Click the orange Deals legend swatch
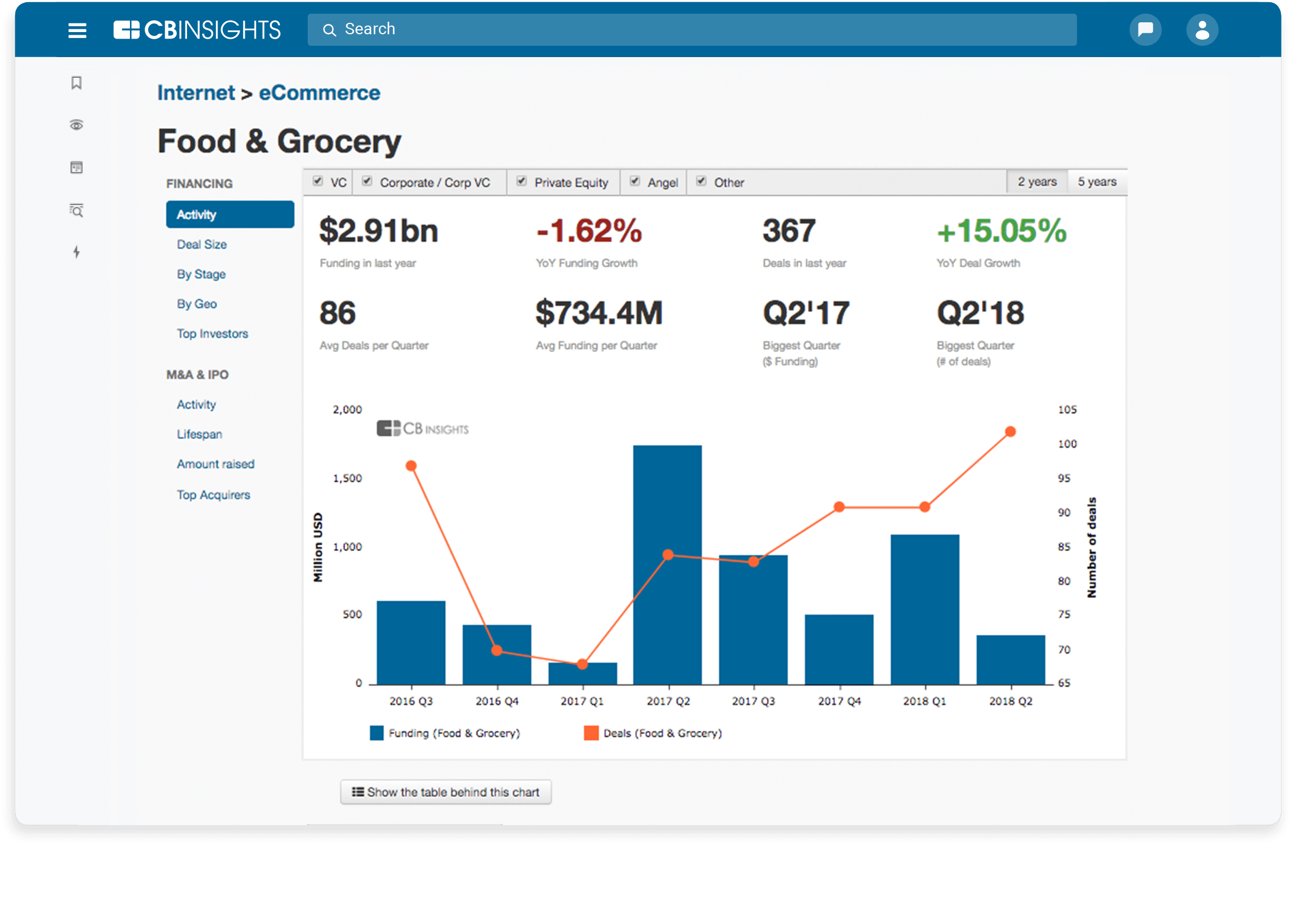Screen dimensions: 1294x924 coord(591,733)
